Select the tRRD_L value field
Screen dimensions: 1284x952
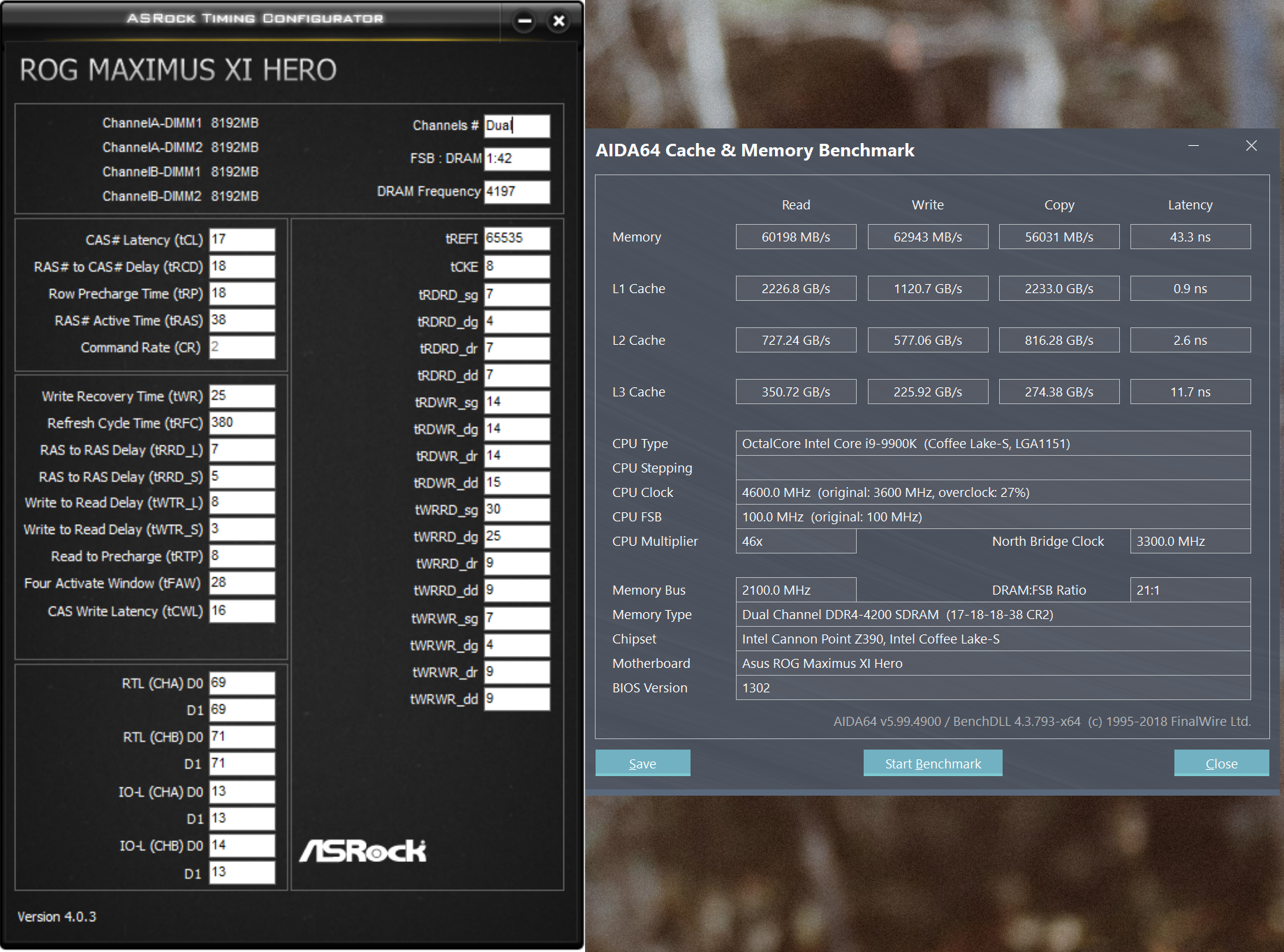pyautogui.click(x=242, y=449)
